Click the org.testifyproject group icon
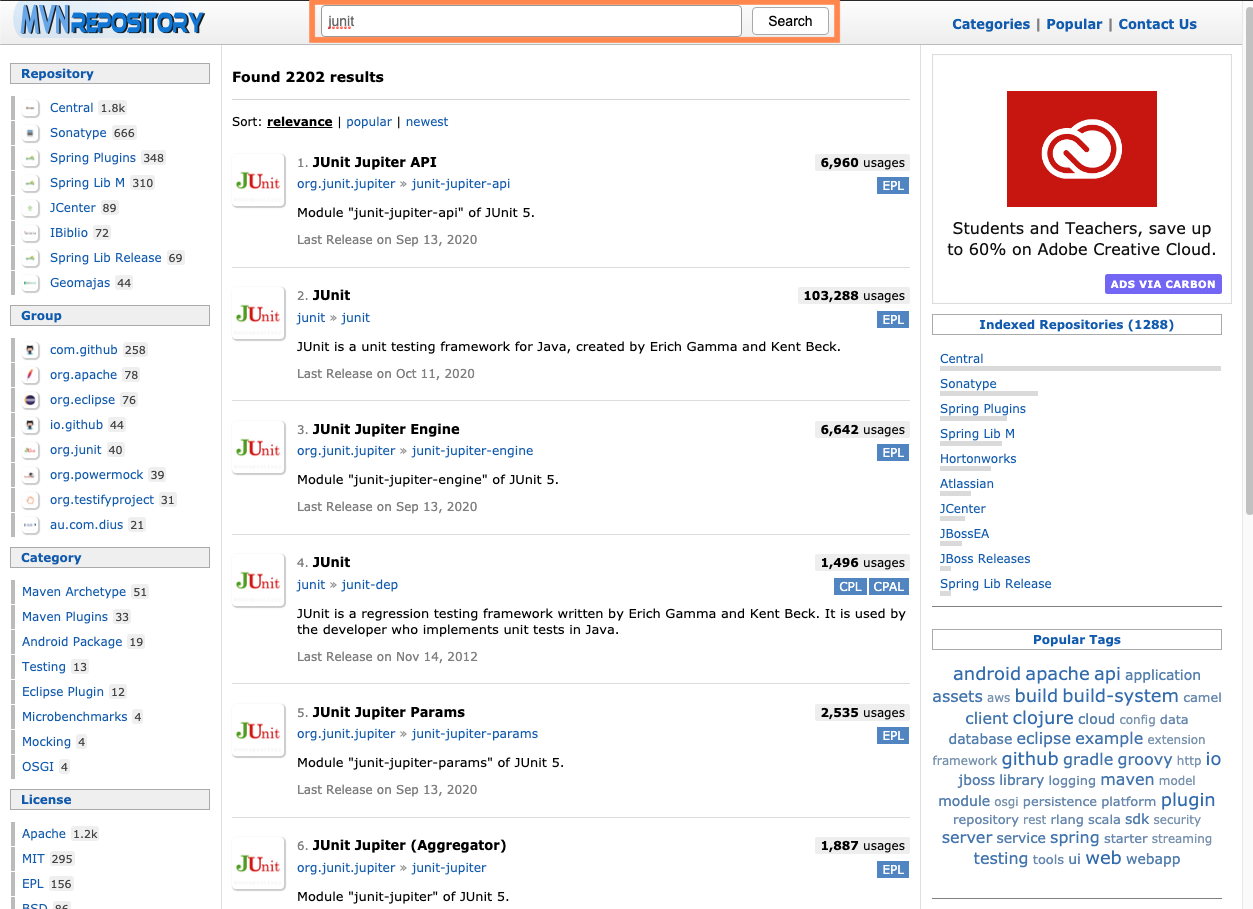 pyautogui.click(x=30, y=500)
